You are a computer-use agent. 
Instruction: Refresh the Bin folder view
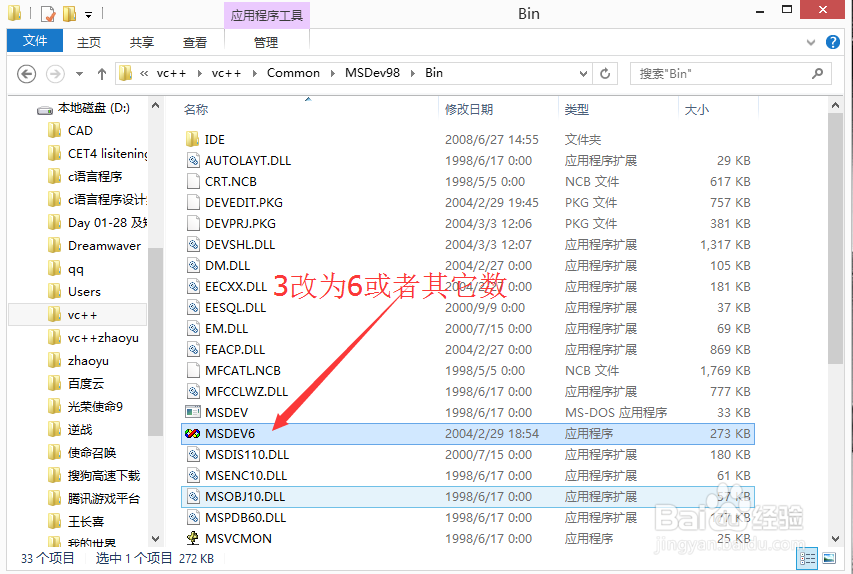coord(605,73)
